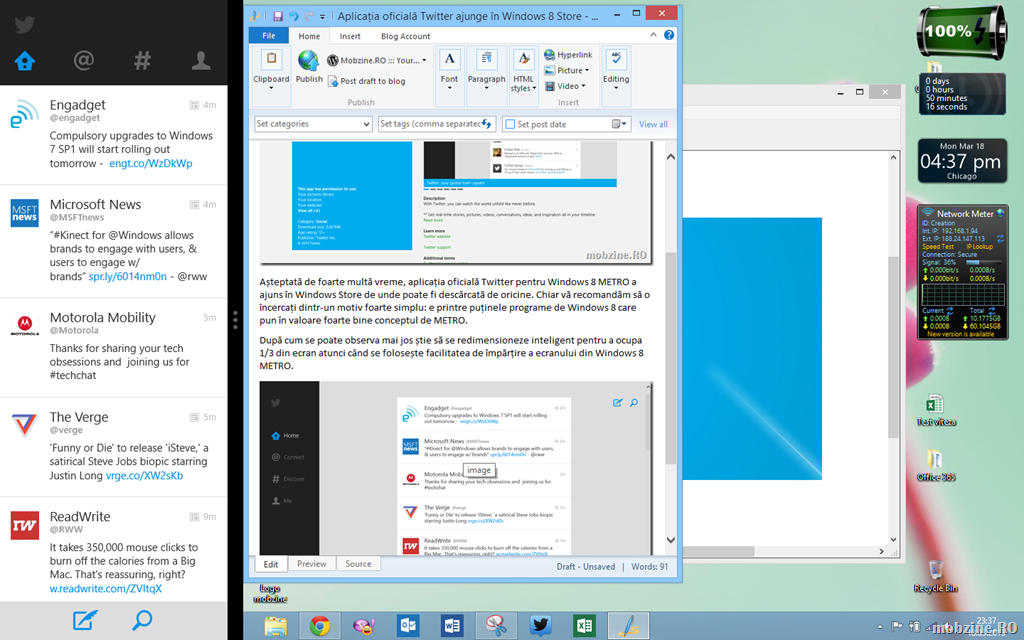Click the editor scroll down arrow

pos(671,540)
